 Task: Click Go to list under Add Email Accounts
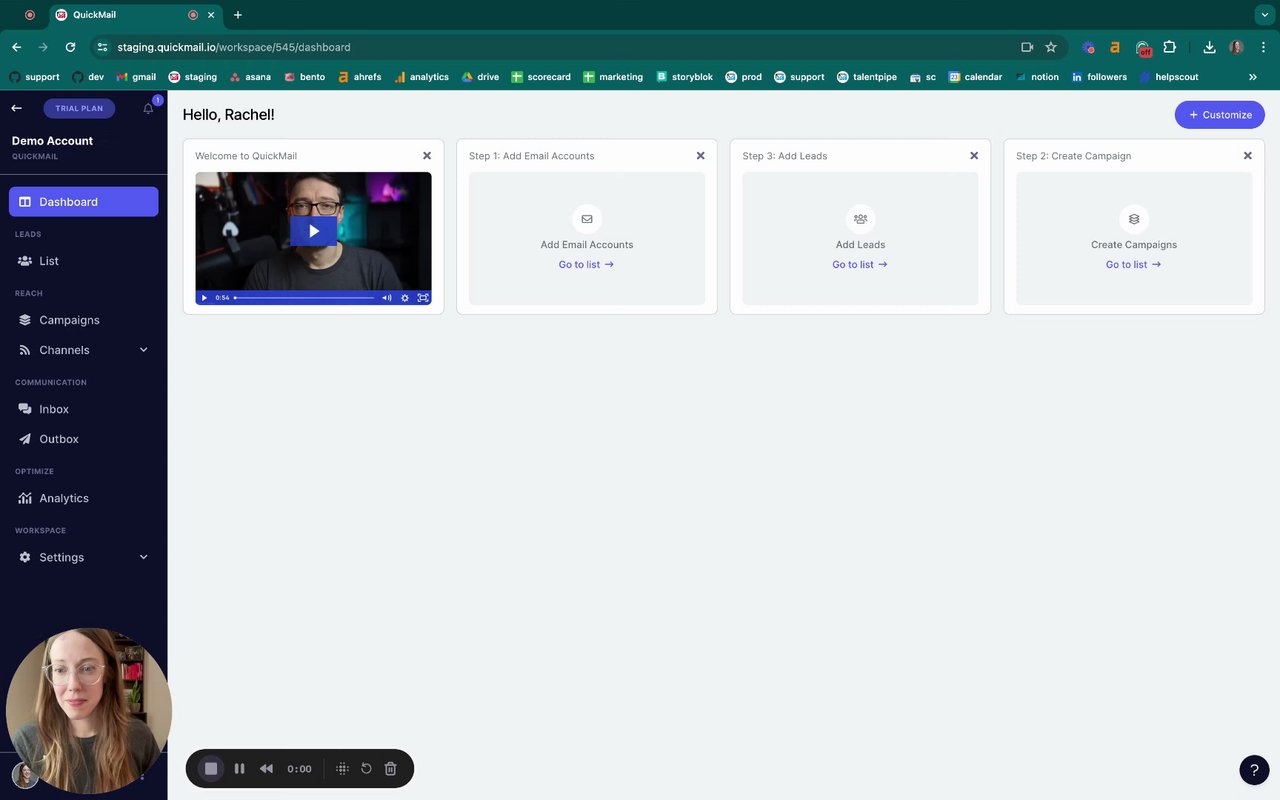pos(586,265)
